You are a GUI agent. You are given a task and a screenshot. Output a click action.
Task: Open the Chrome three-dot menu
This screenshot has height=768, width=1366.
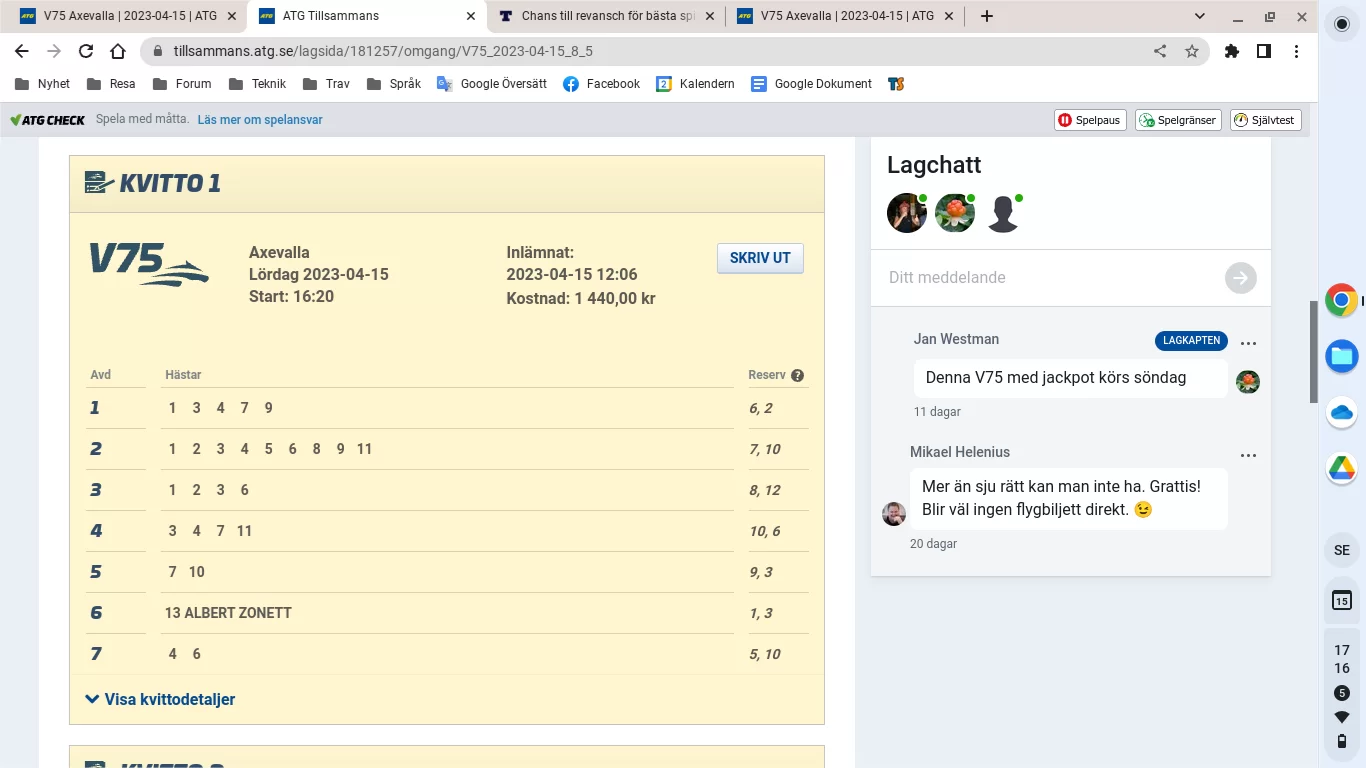(x=1296, y=51)
